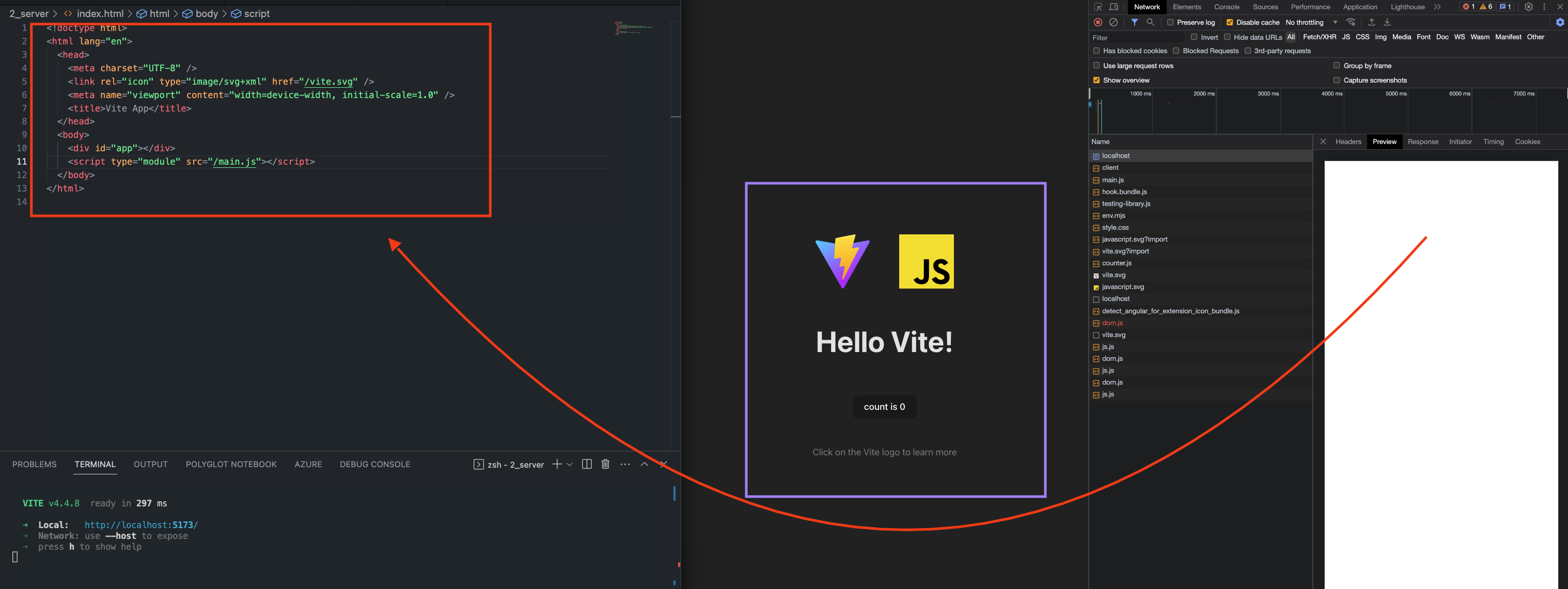Split the terminal panel
Screen dimensions: 1568x589
coord(587,464)
